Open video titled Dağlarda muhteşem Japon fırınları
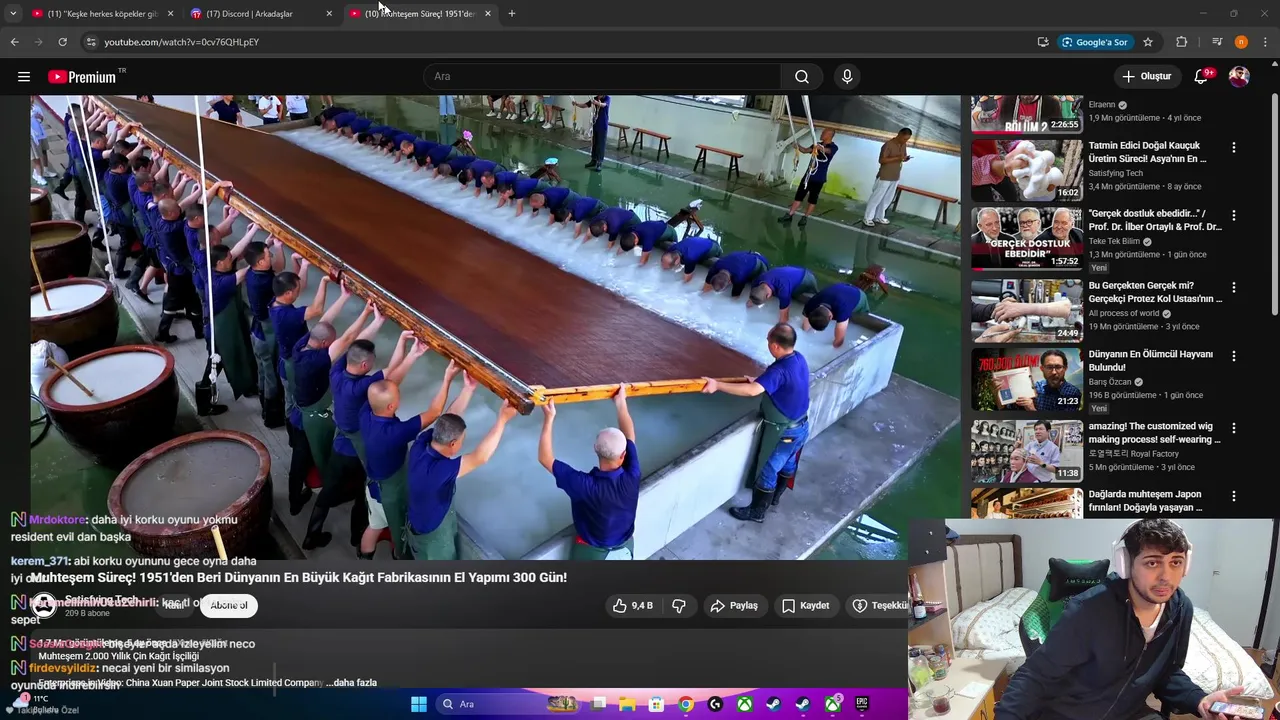The image size is (1280, 720). coord(1145,501)
